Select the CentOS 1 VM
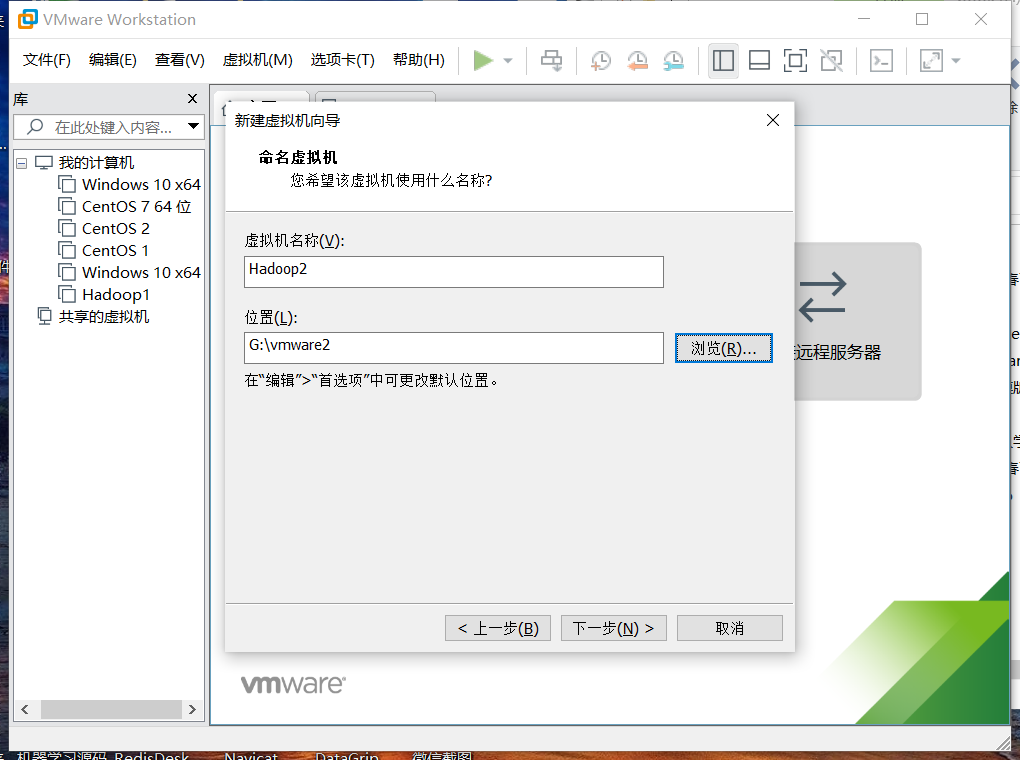This screenshot has height=760, width=1020. [116, 251]
